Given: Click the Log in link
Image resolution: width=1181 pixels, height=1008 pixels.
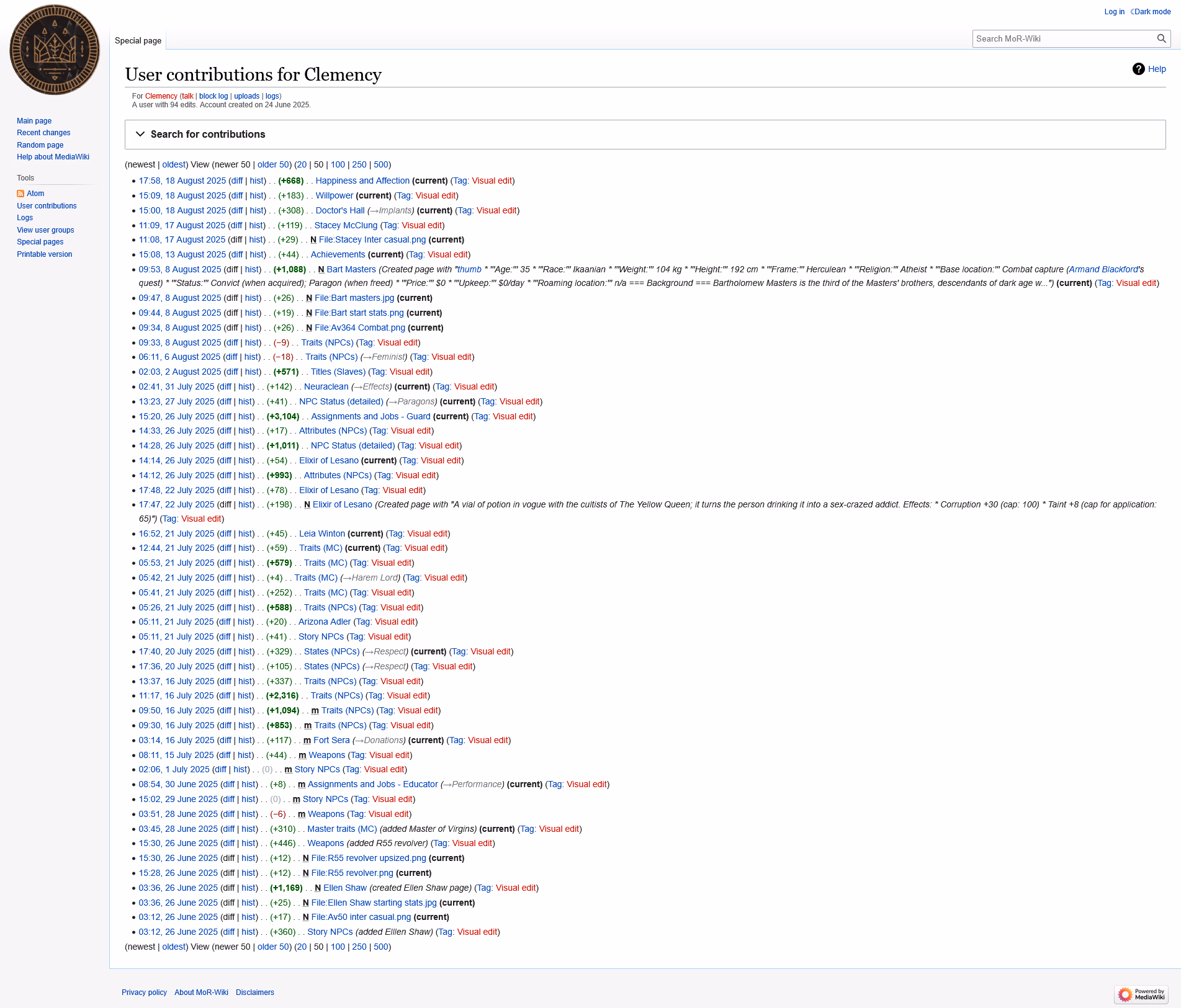Looking at the screenshot, I should coord(1114,12).
